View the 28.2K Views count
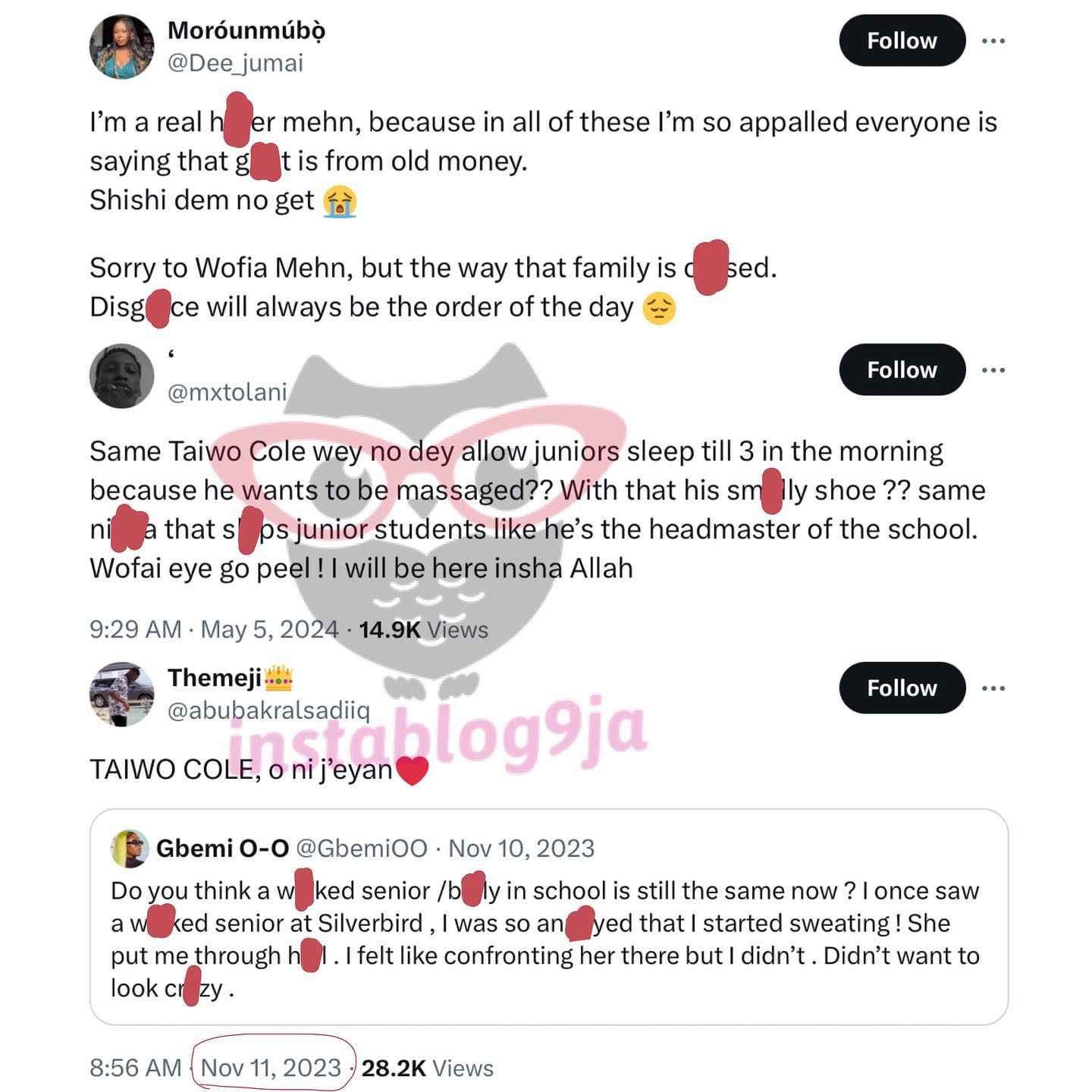The width and height of the screenshot is (1092, 1092). pos(428,1068)
